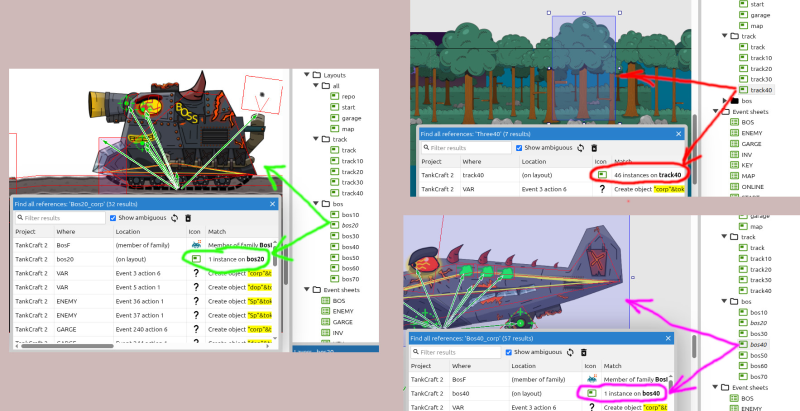Image resolution: width=800 pixels, height=411 pixels.
Task: Collapse the Layouts folder in the project tree
Action: (x=304, y=75)
